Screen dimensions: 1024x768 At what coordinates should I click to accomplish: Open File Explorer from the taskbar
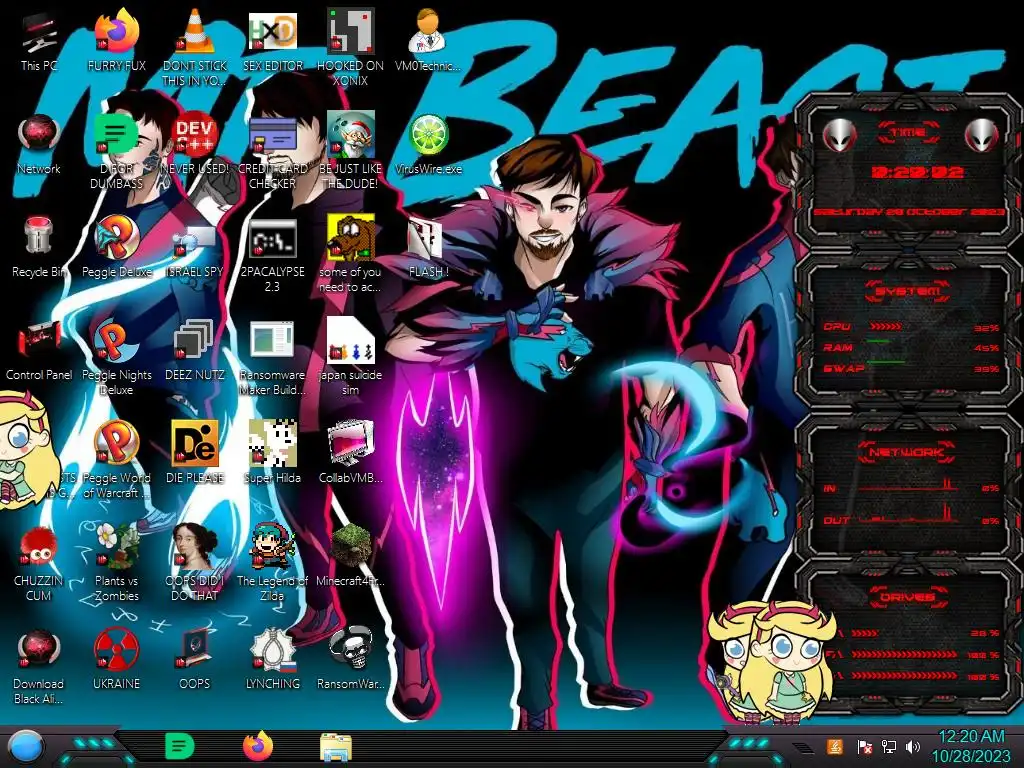point(336,747)
